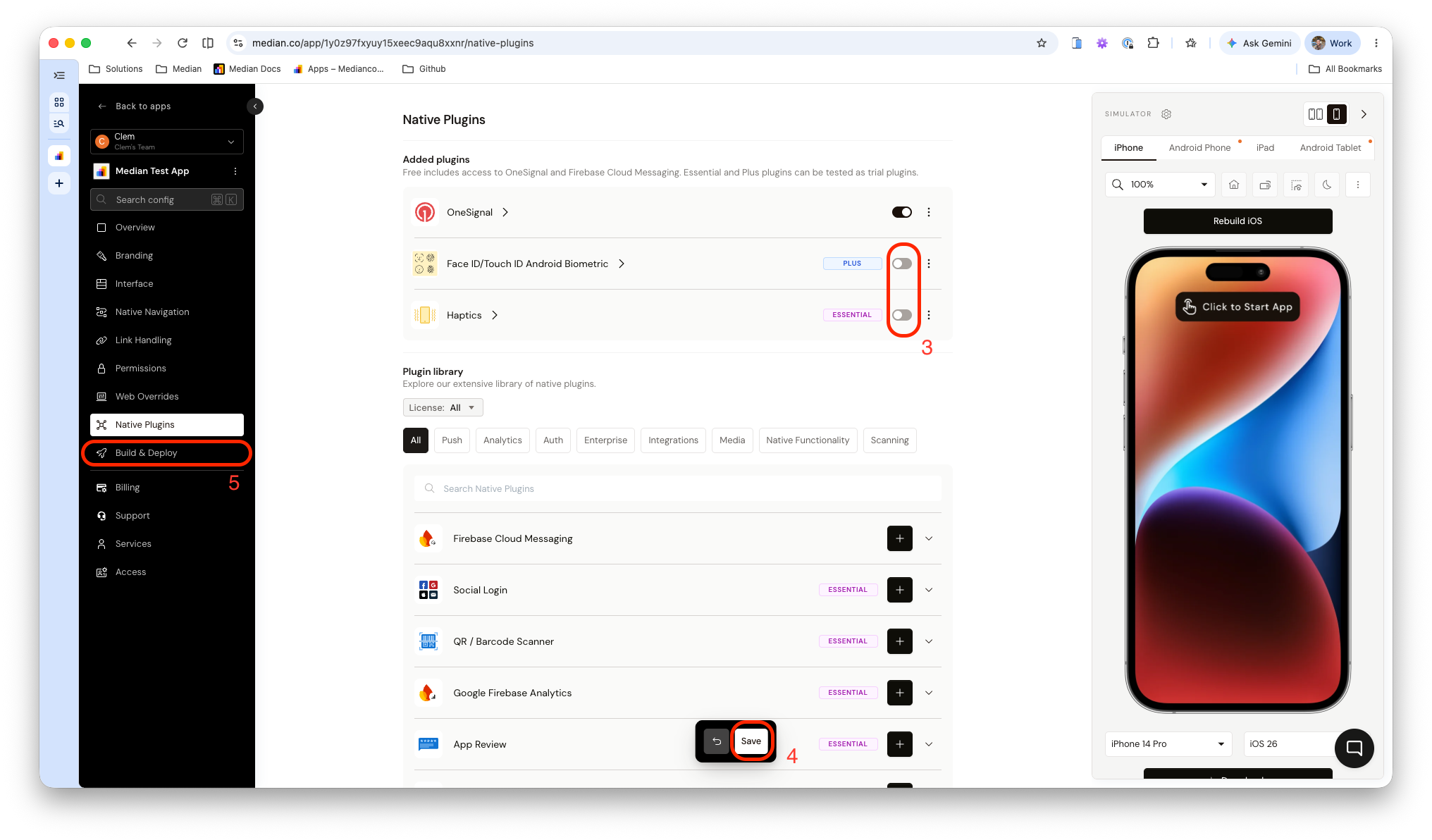The image size is (1432, 840).
Task: Select the single phone layout icon
Action: point(1336,114)
